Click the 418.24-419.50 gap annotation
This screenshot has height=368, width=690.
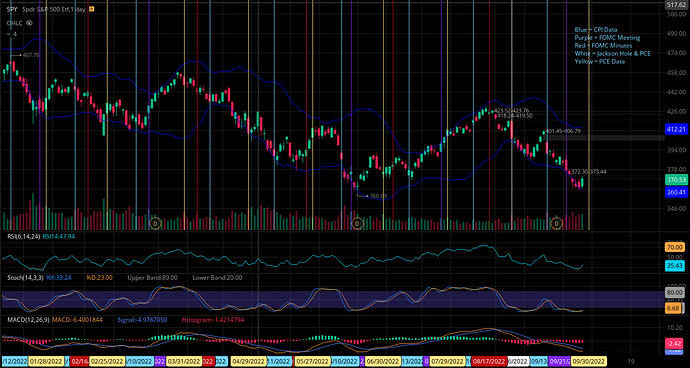click(515, 116)
